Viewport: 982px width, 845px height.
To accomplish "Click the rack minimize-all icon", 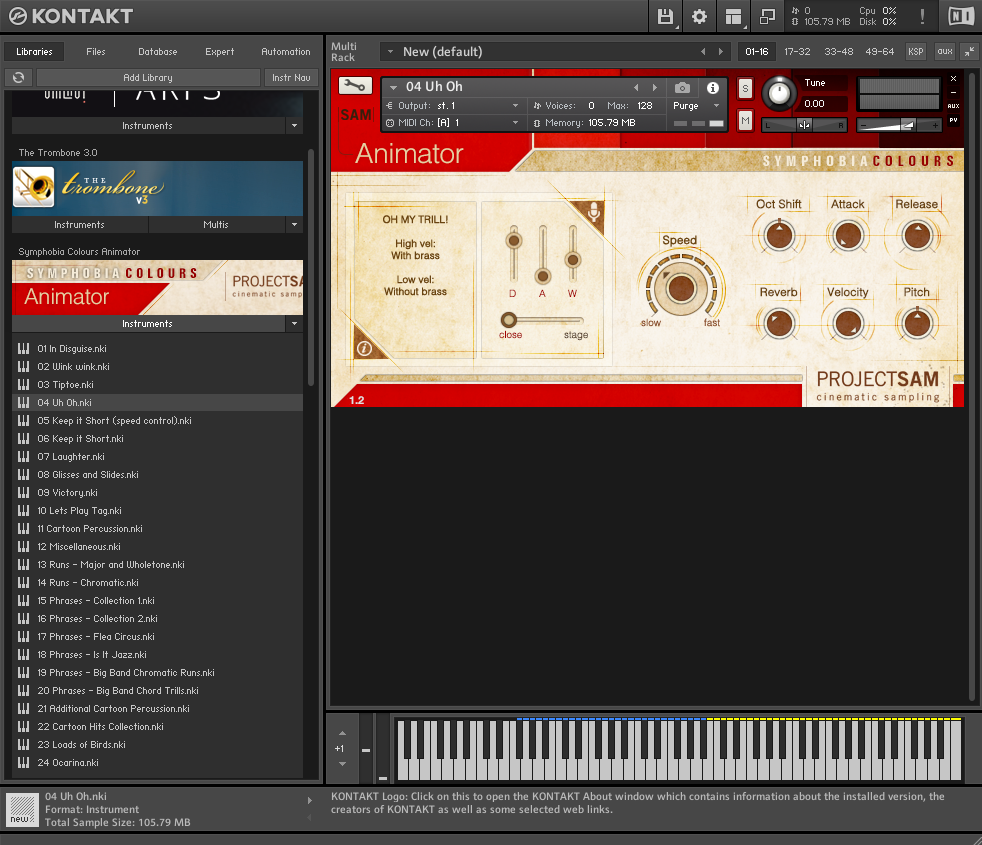I will (969, 52).
